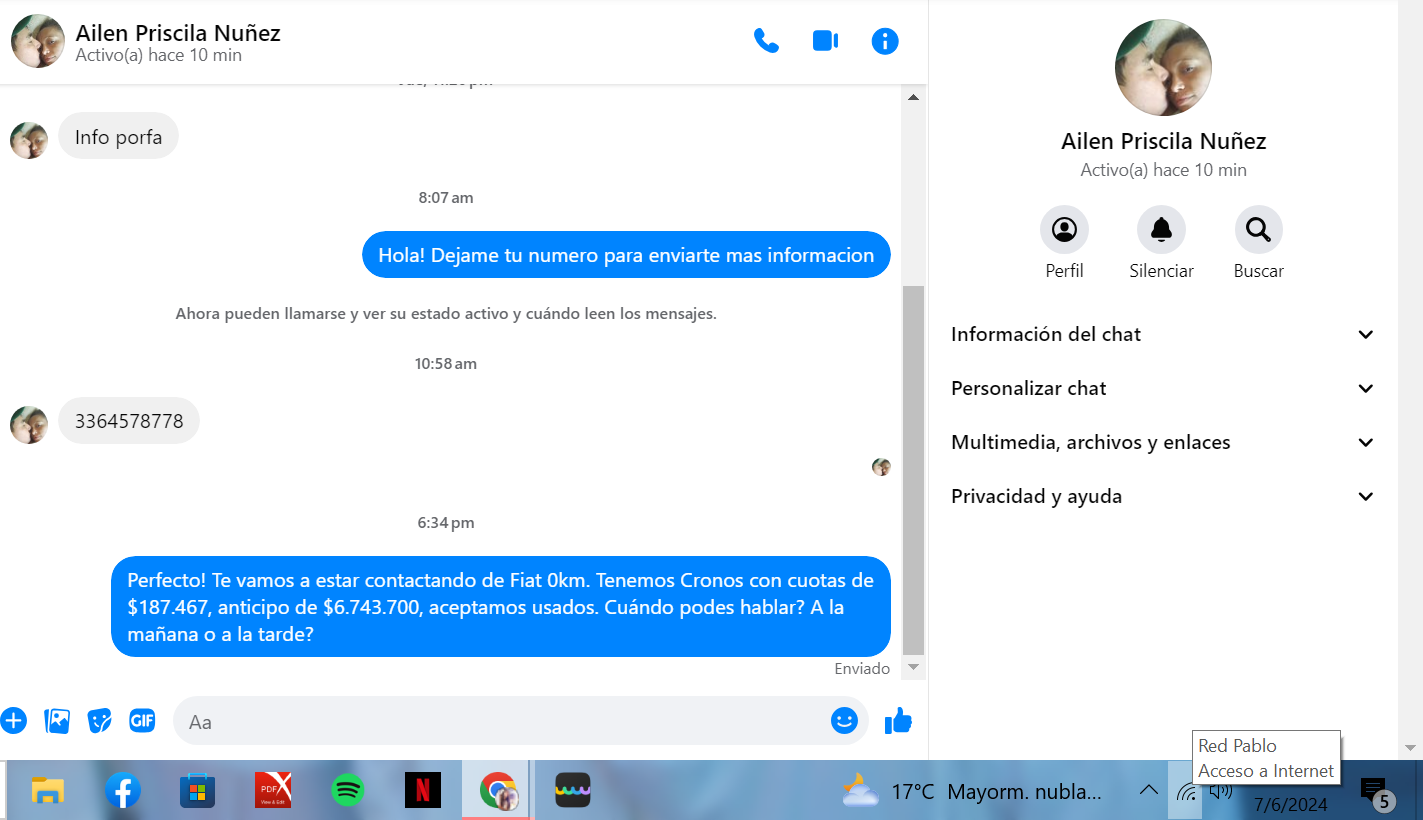Open the large profile picture in the side panel
Image resolution: width=1423 pixels, height=820 pixels.
click(1163, 67)
